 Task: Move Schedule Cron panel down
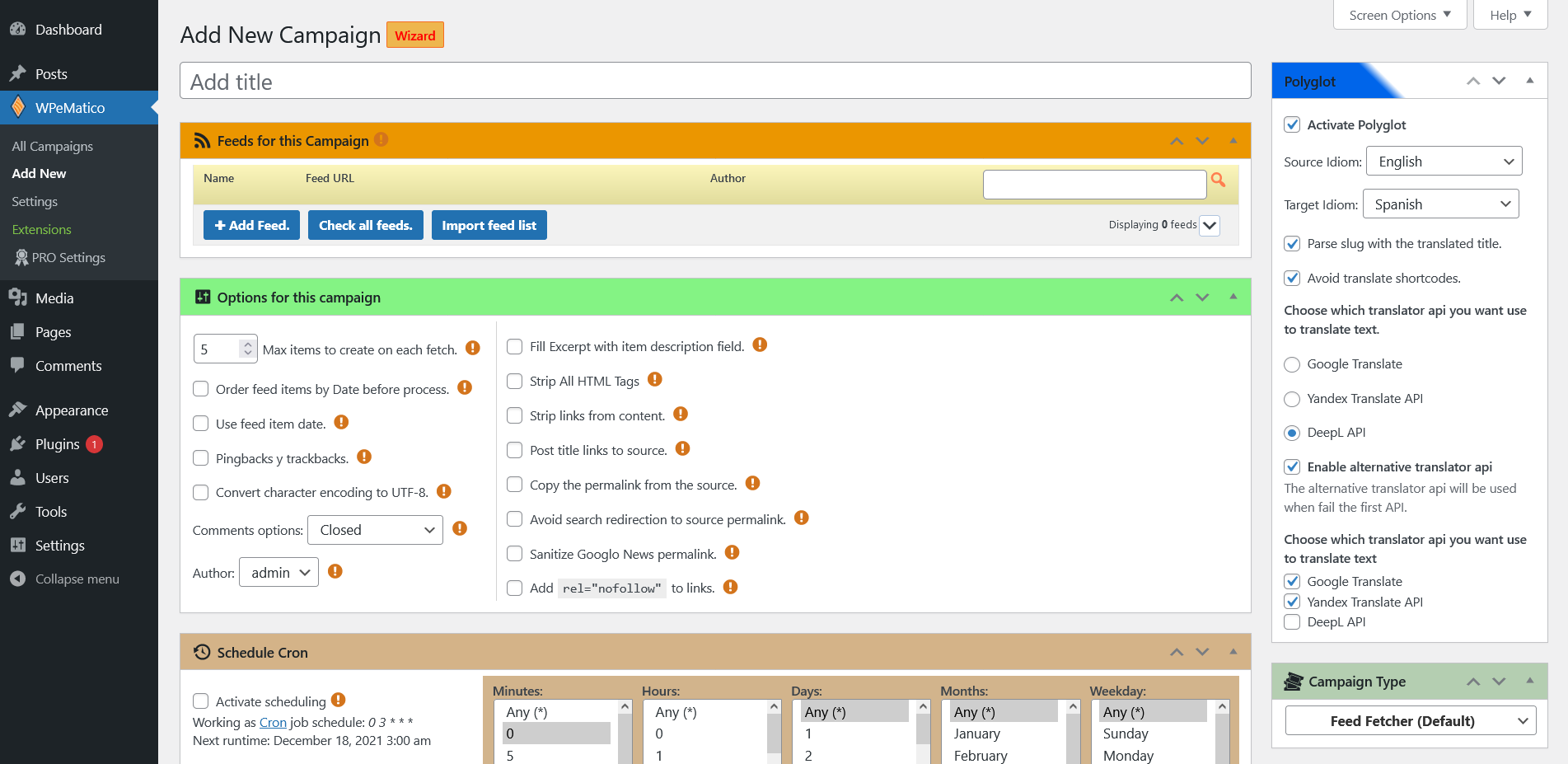(x=1202, y=652)
